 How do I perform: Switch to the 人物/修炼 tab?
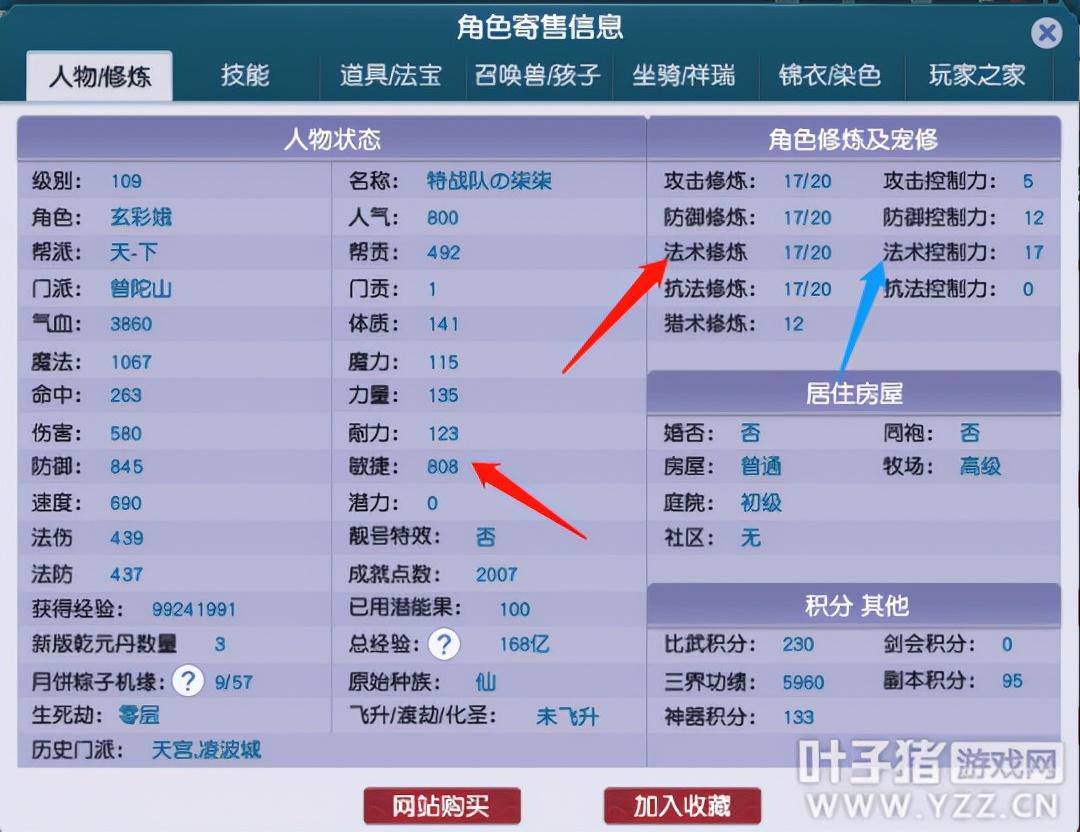coord(99,76)
